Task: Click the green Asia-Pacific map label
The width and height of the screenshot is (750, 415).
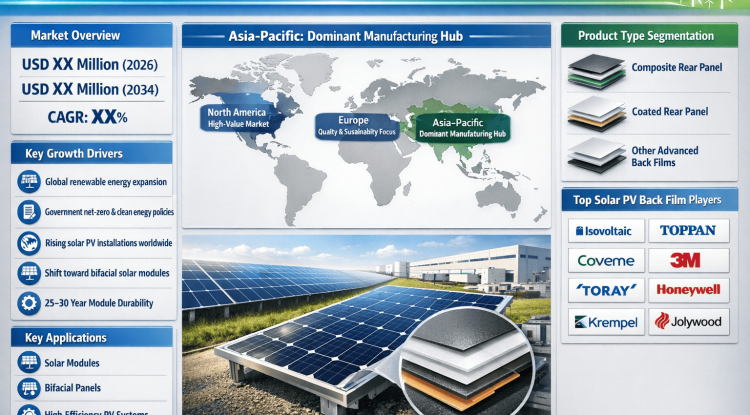Action: point(462,128)
